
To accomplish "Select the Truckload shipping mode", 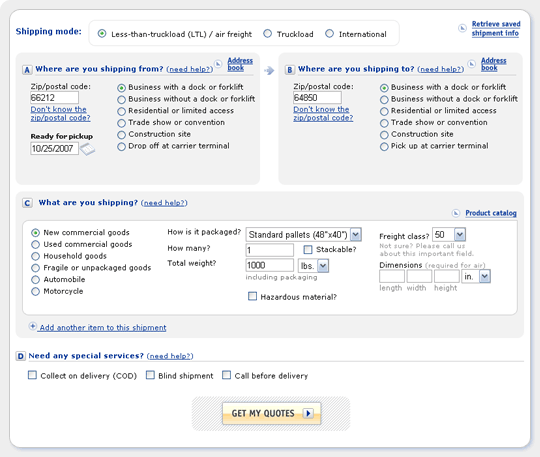I will [x=268, y=34].
